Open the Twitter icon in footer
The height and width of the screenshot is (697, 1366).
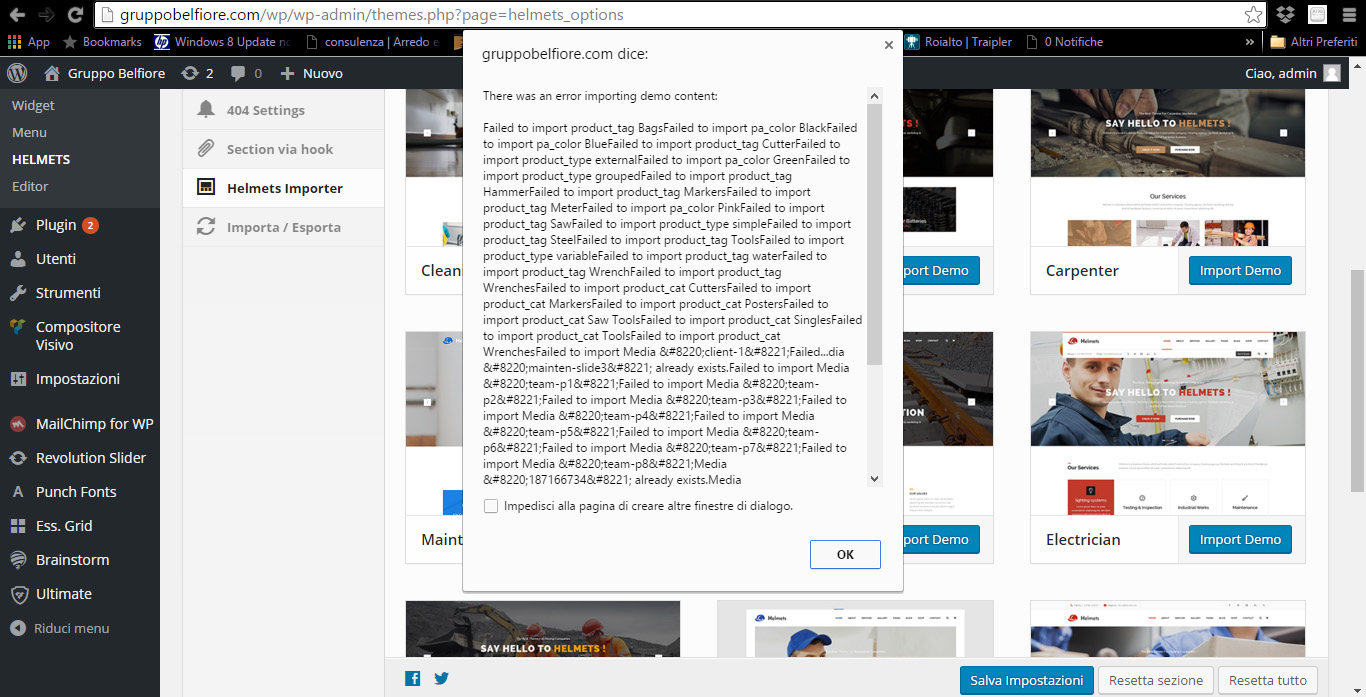pyautogui.click(x=441, y=679)
